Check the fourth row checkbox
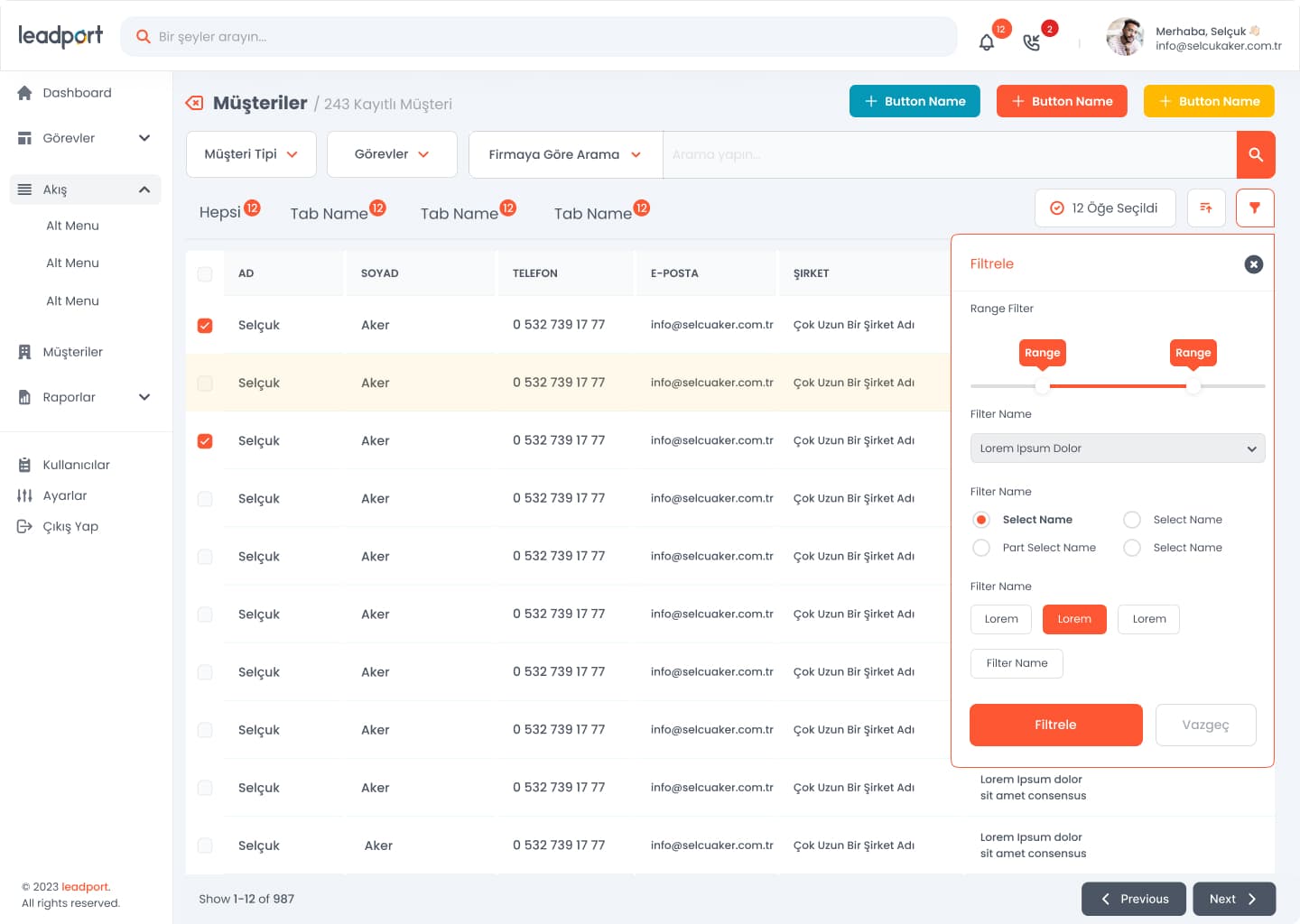1300x924 pixels. point(205,499)
